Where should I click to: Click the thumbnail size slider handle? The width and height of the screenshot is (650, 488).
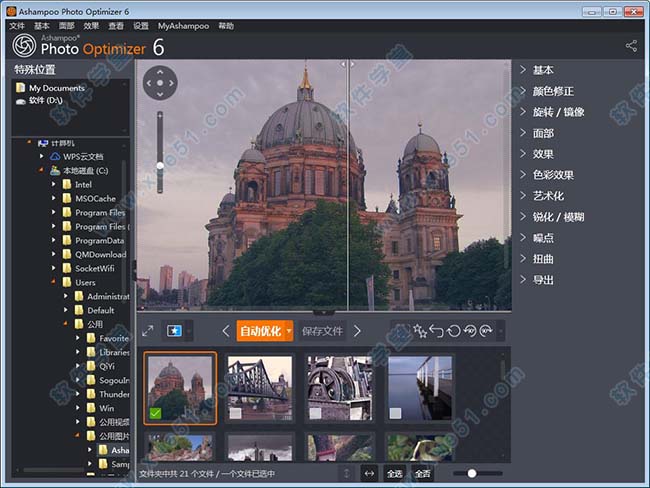point(472,473)
